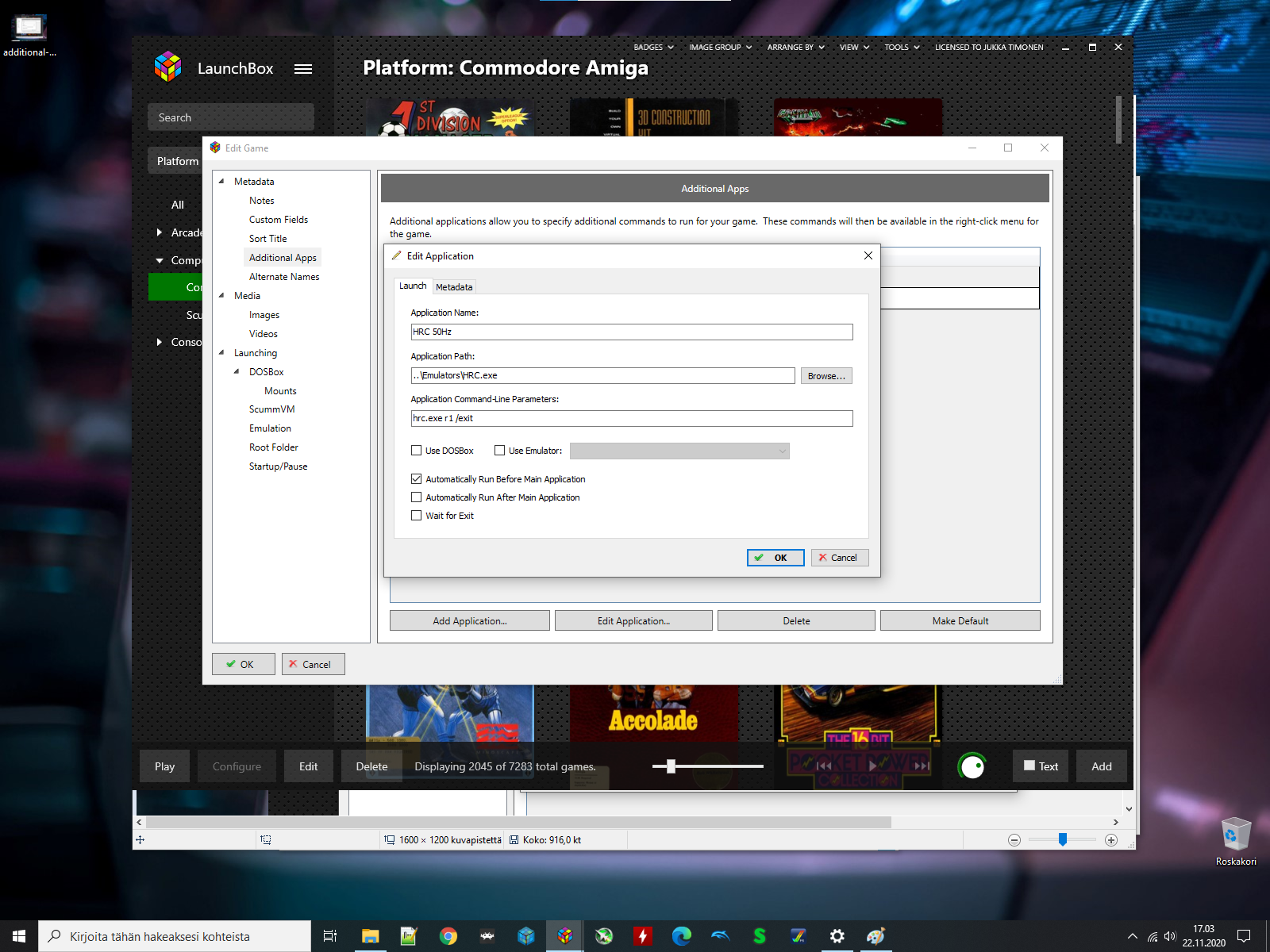Open RetroArch from the taskbar
Screen dimensions: 1270x952
pos(487,936)
